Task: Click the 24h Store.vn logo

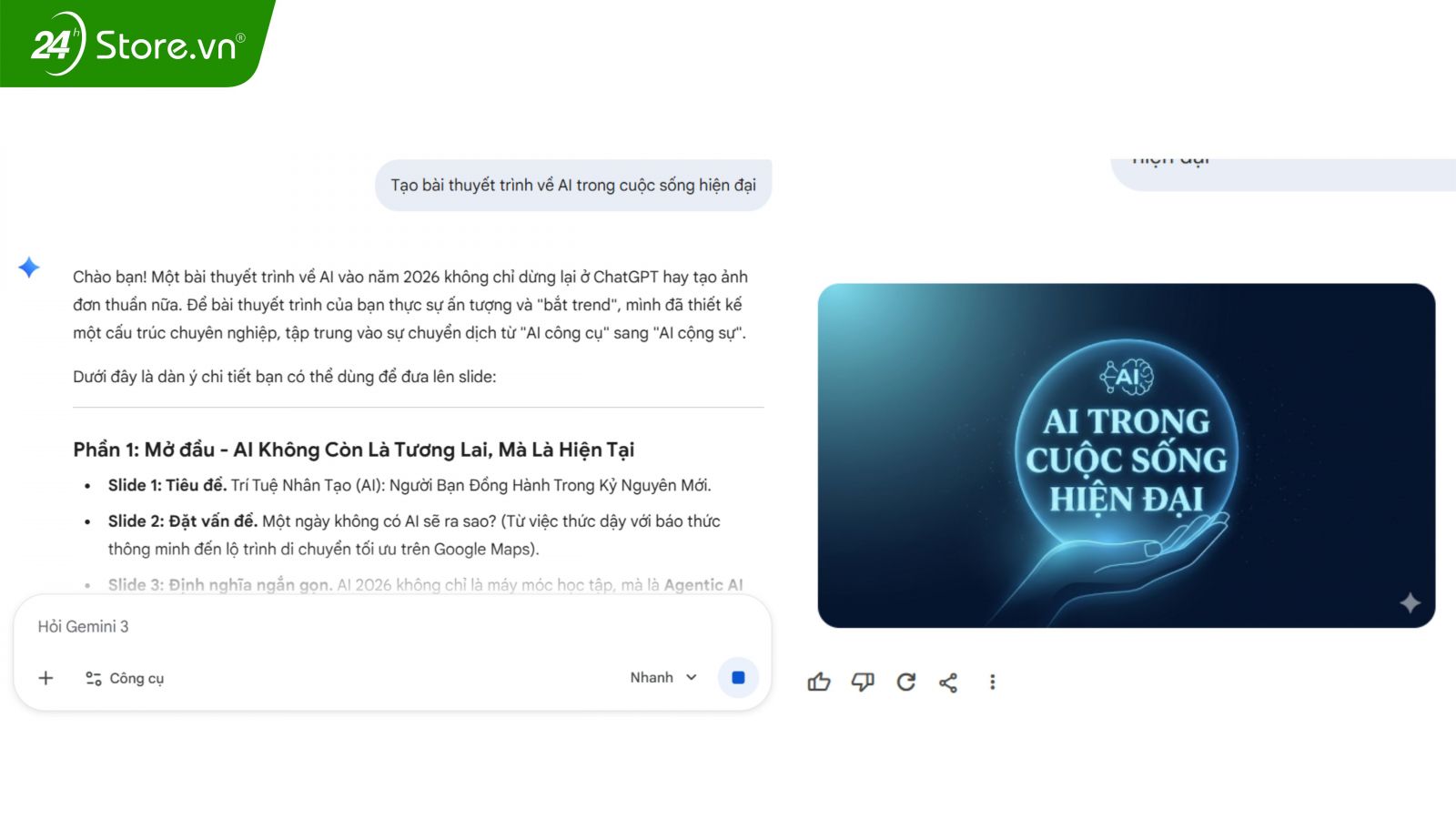Action: click(136, 44)
